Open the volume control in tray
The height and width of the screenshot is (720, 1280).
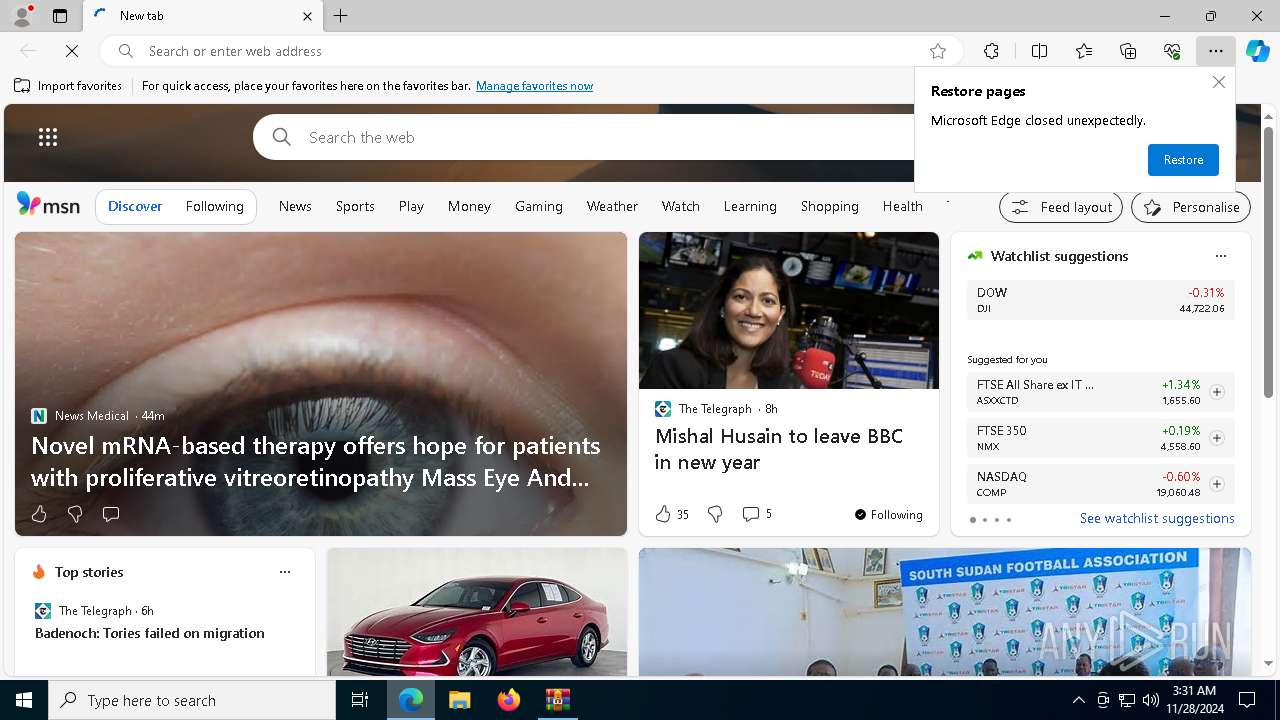point(1150,700)
